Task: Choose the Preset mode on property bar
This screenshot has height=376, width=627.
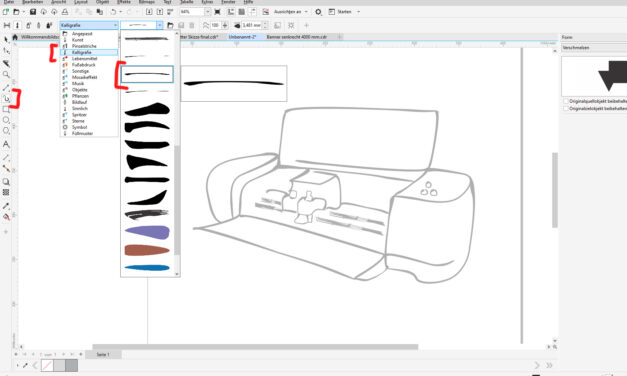Action: (x=7, y=25)
